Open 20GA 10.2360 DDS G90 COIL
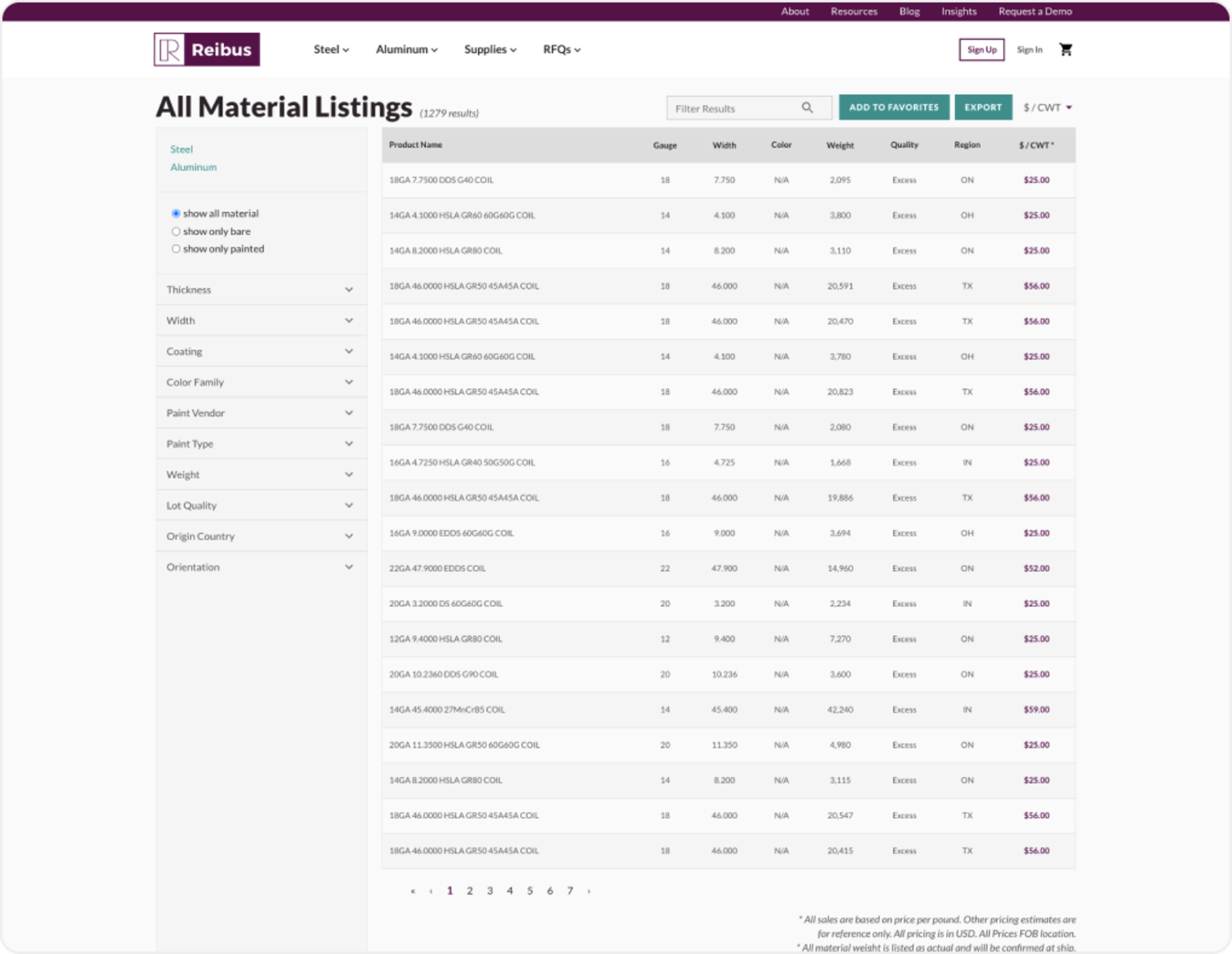Image resolution: width=1232 pixels, height=954 pixels. (443, 674)
